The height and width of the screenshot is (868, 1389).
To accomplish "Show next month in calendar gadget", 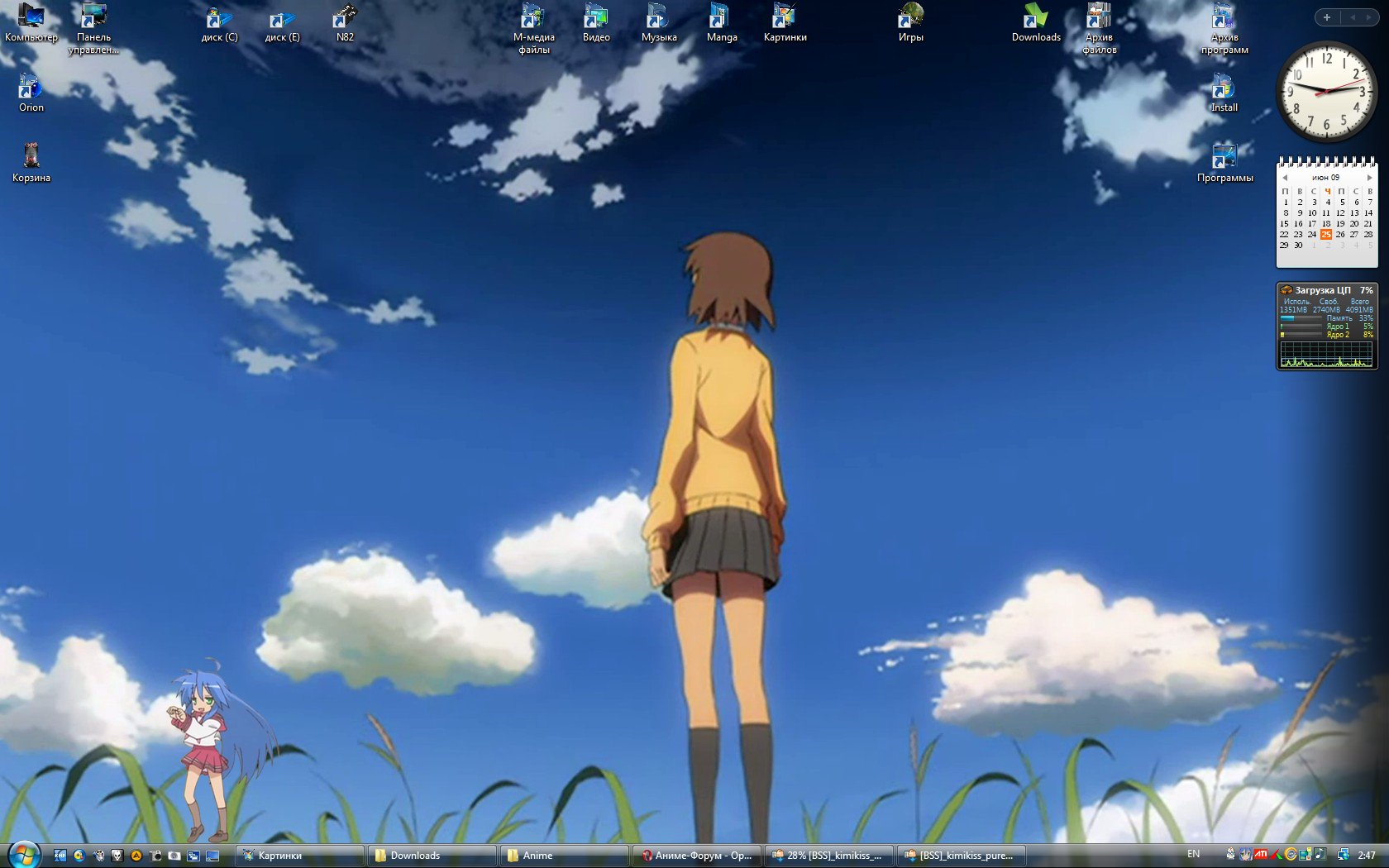I will [1369, 178].
